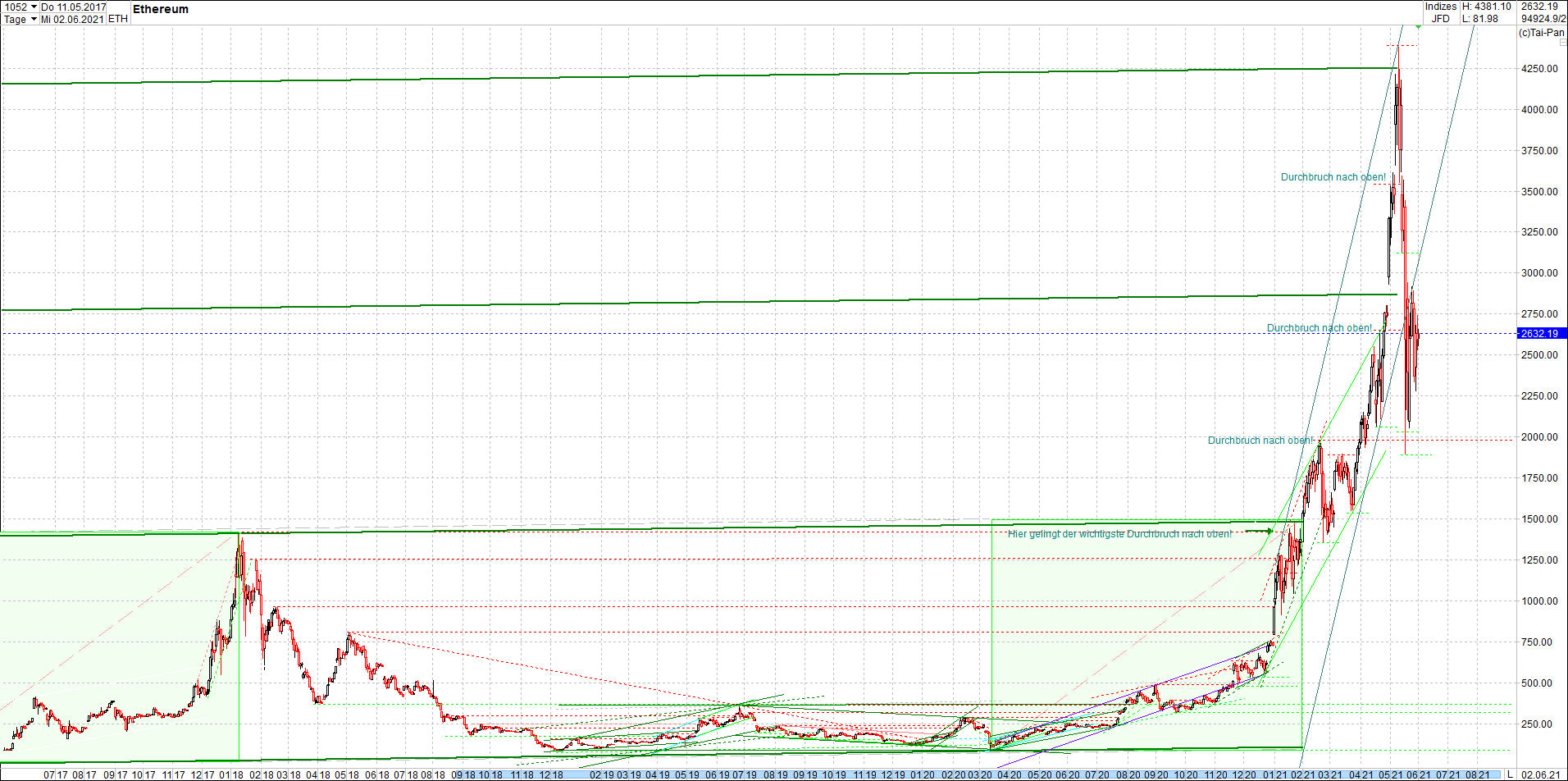
Task: Click the (c)Tai-Pan copyright label
Action: [1540, 33]
